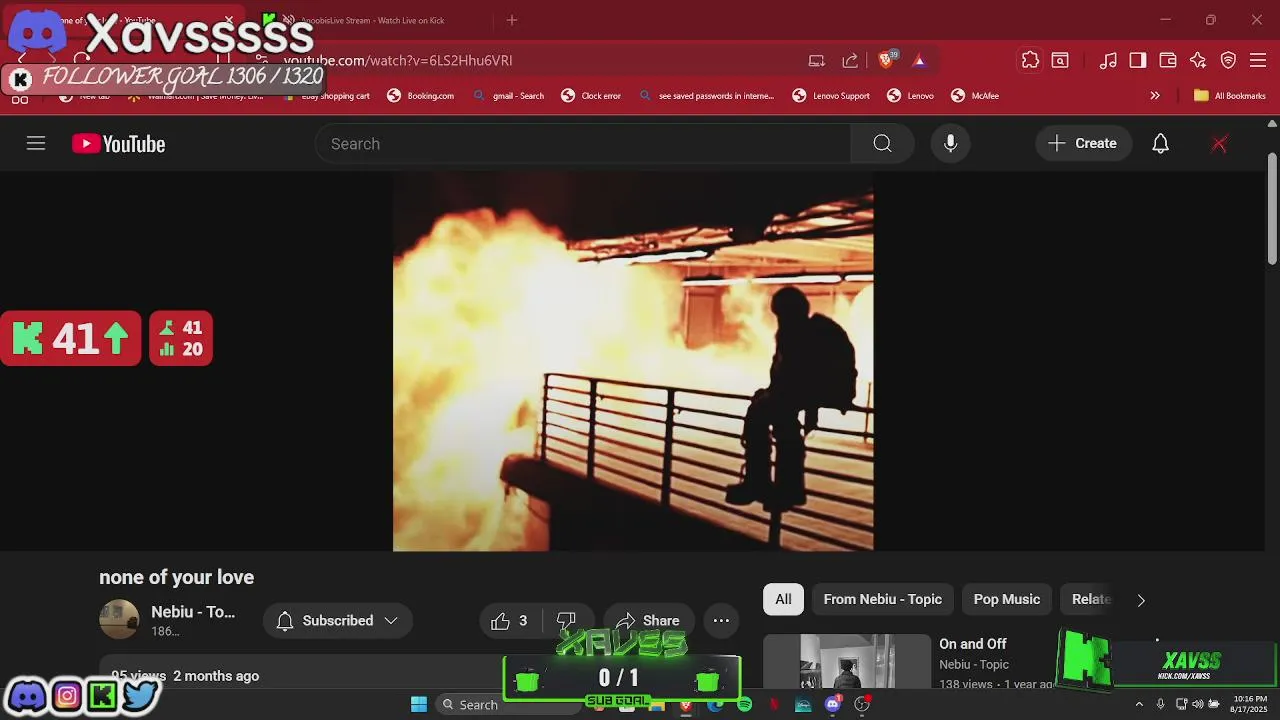Select the All filter chip

pyautogui.click(x=783, y=599)
